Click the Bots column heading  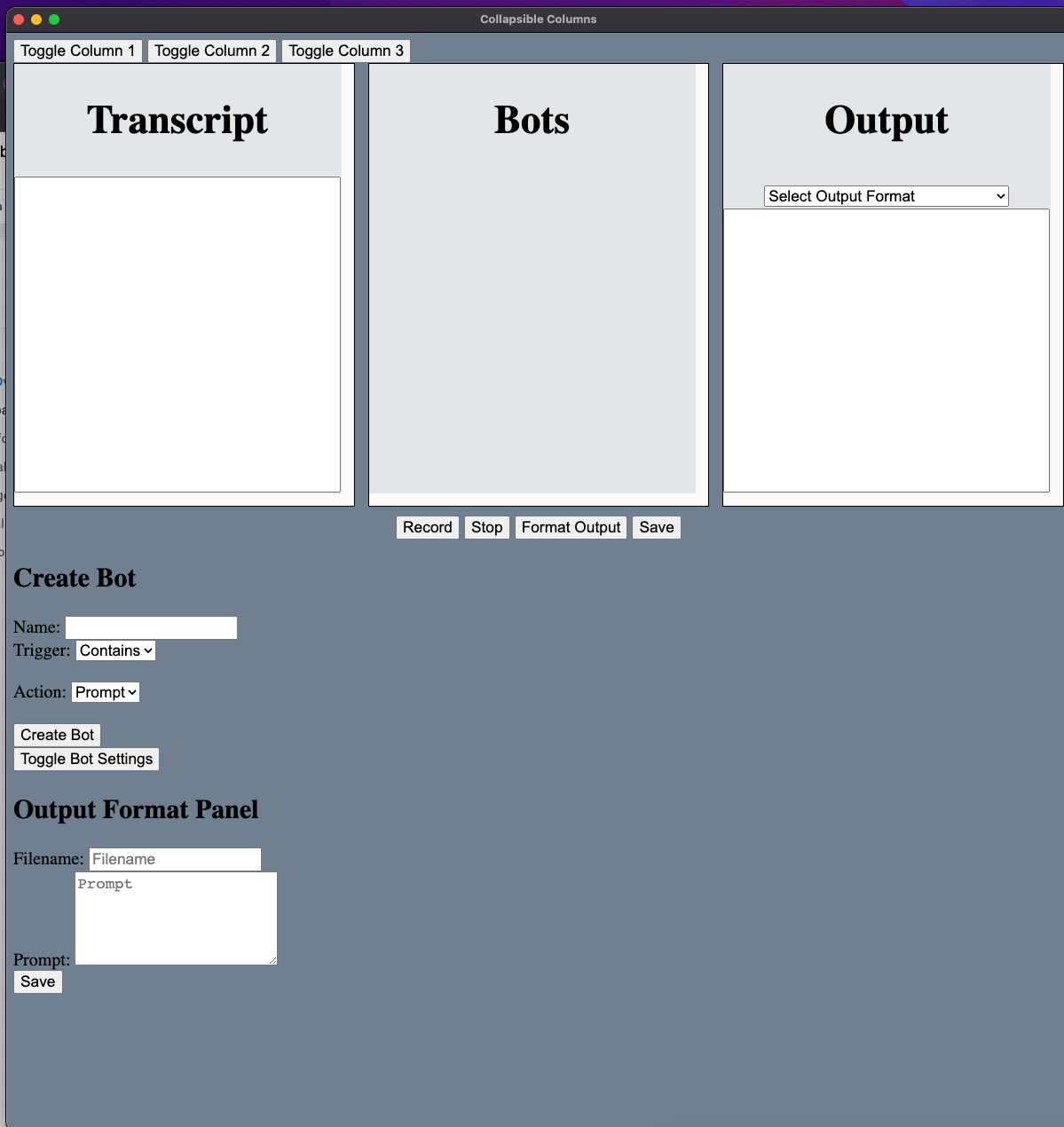[532, 120]
